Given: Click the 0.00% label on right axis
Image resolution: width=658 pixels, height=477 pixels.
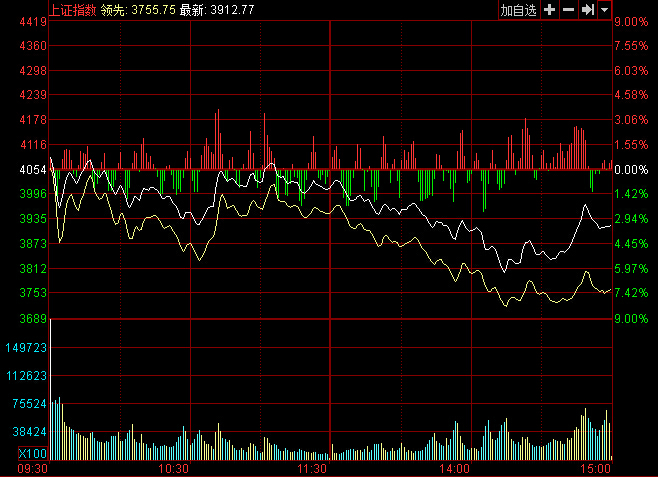Looking at the screenshot, I should (631, 170).
